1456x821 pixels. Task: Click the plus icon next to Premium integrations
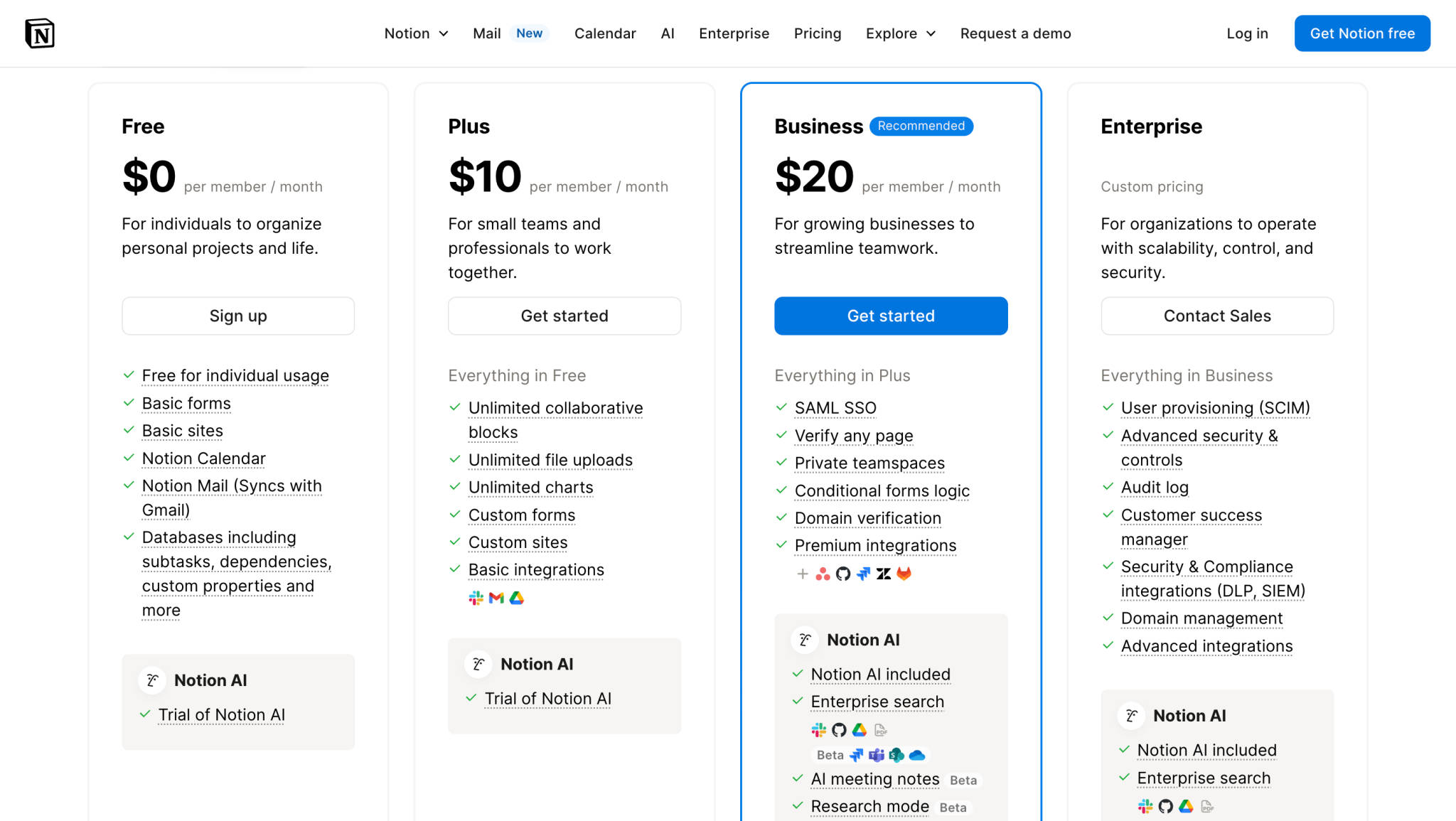(x=803, y=574)
